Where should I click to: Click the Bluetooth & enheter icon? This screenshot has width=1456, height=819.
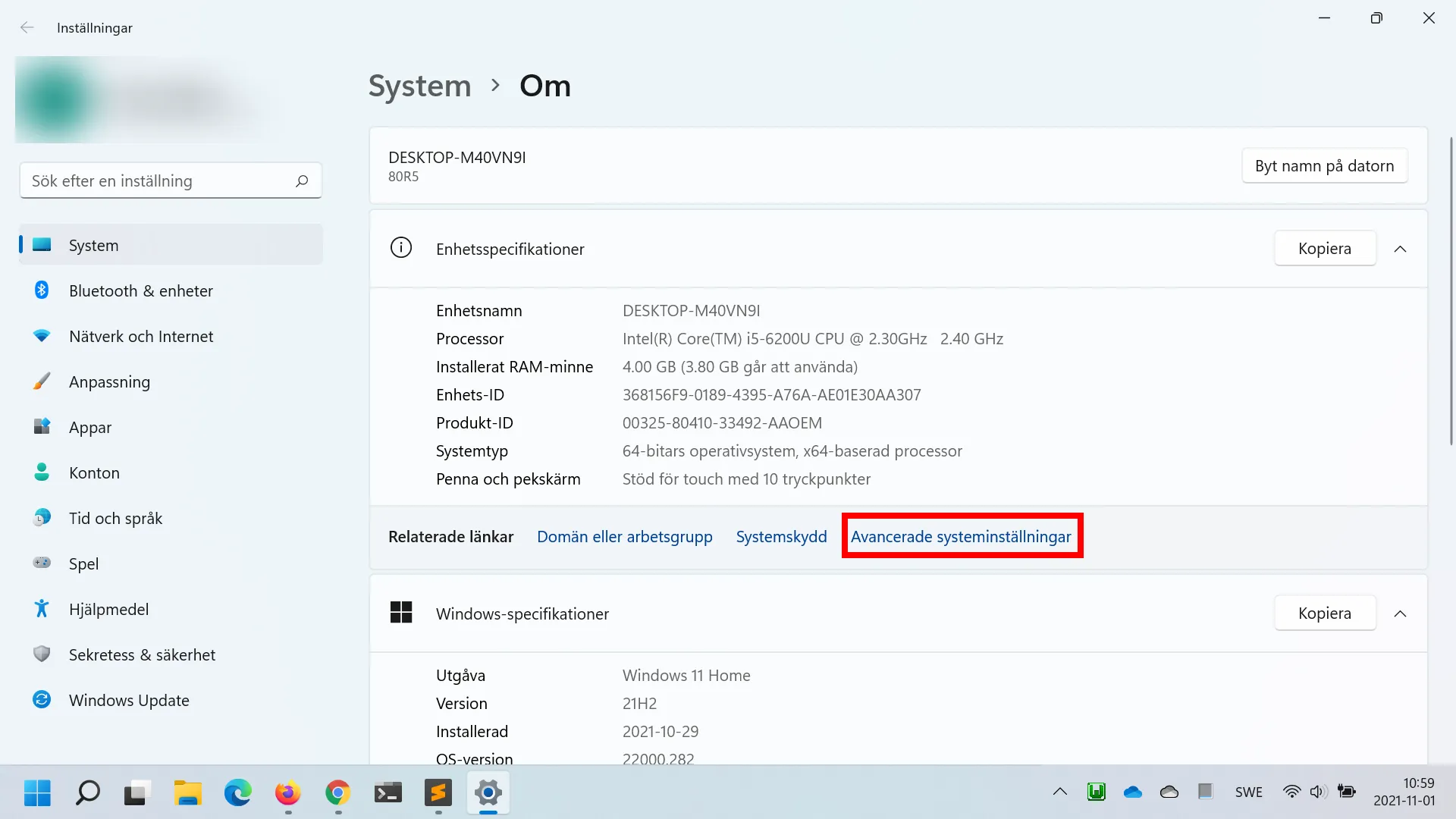point(42,290)
